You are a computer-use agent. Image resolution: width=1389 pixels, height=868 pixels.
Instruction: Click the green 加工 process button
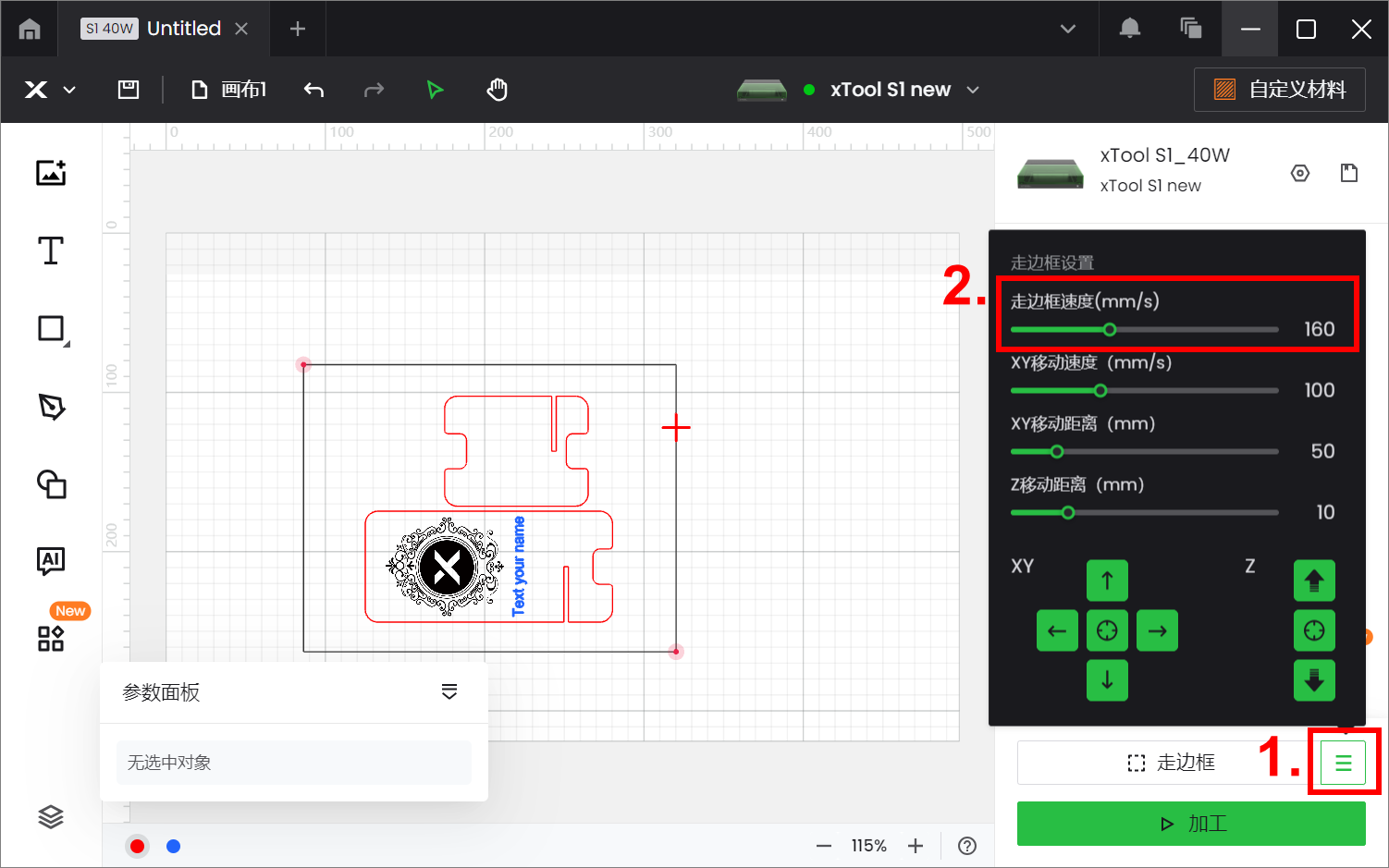[x=1191, y=824]
